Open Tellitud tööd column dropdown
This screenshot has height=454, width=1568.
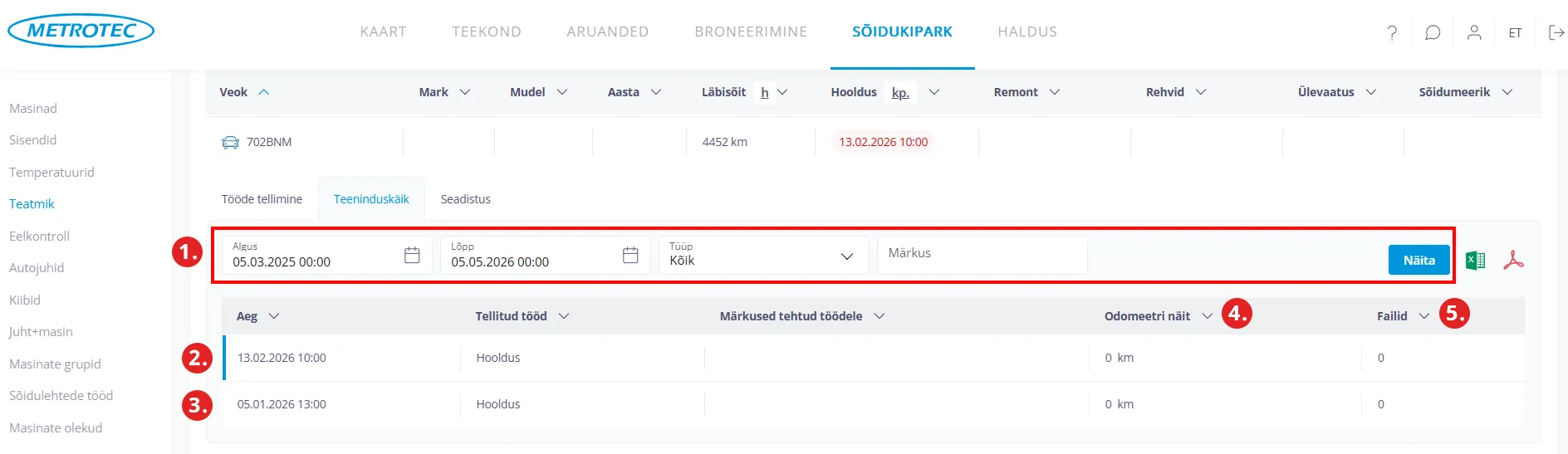[564, 316]
